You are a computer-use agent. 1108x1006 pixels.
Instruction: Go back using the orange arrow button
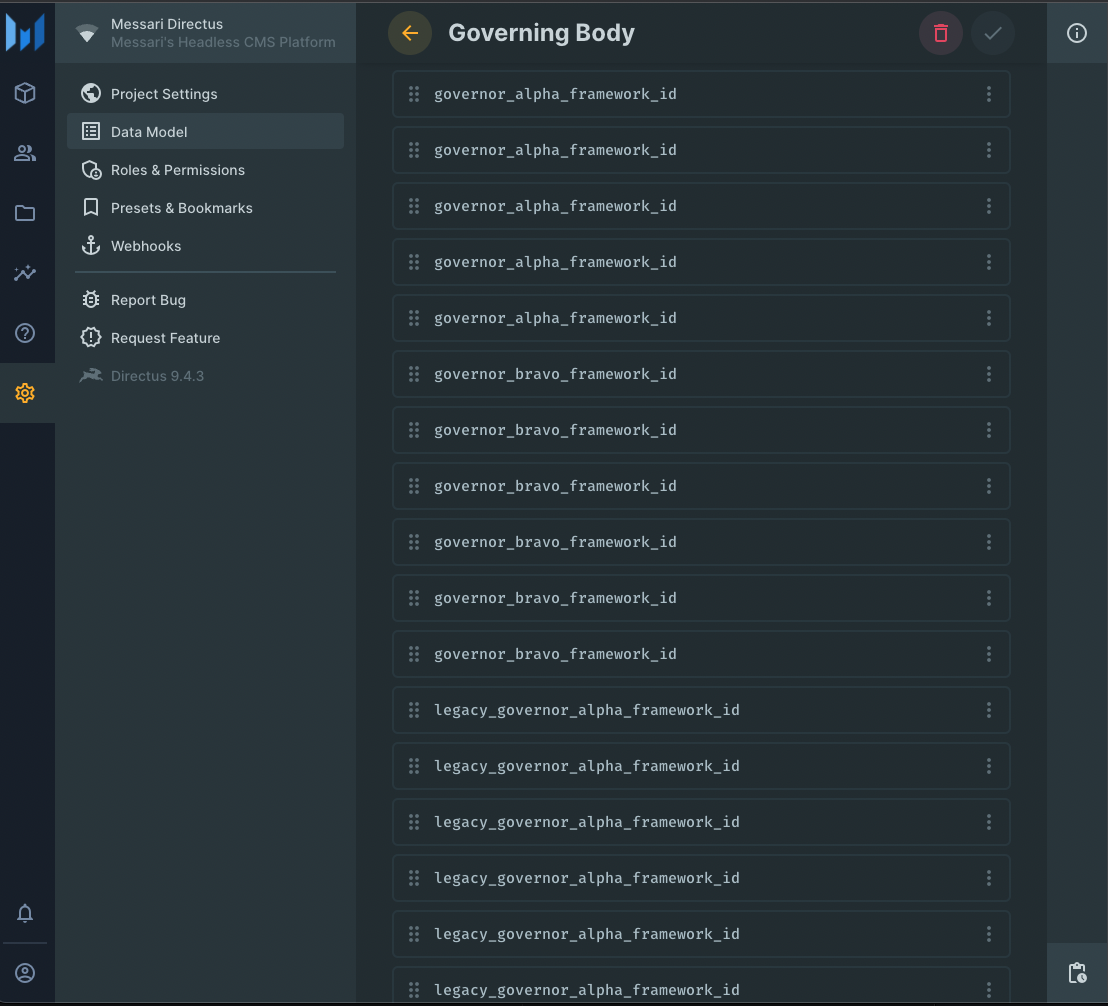click(409, 33)
